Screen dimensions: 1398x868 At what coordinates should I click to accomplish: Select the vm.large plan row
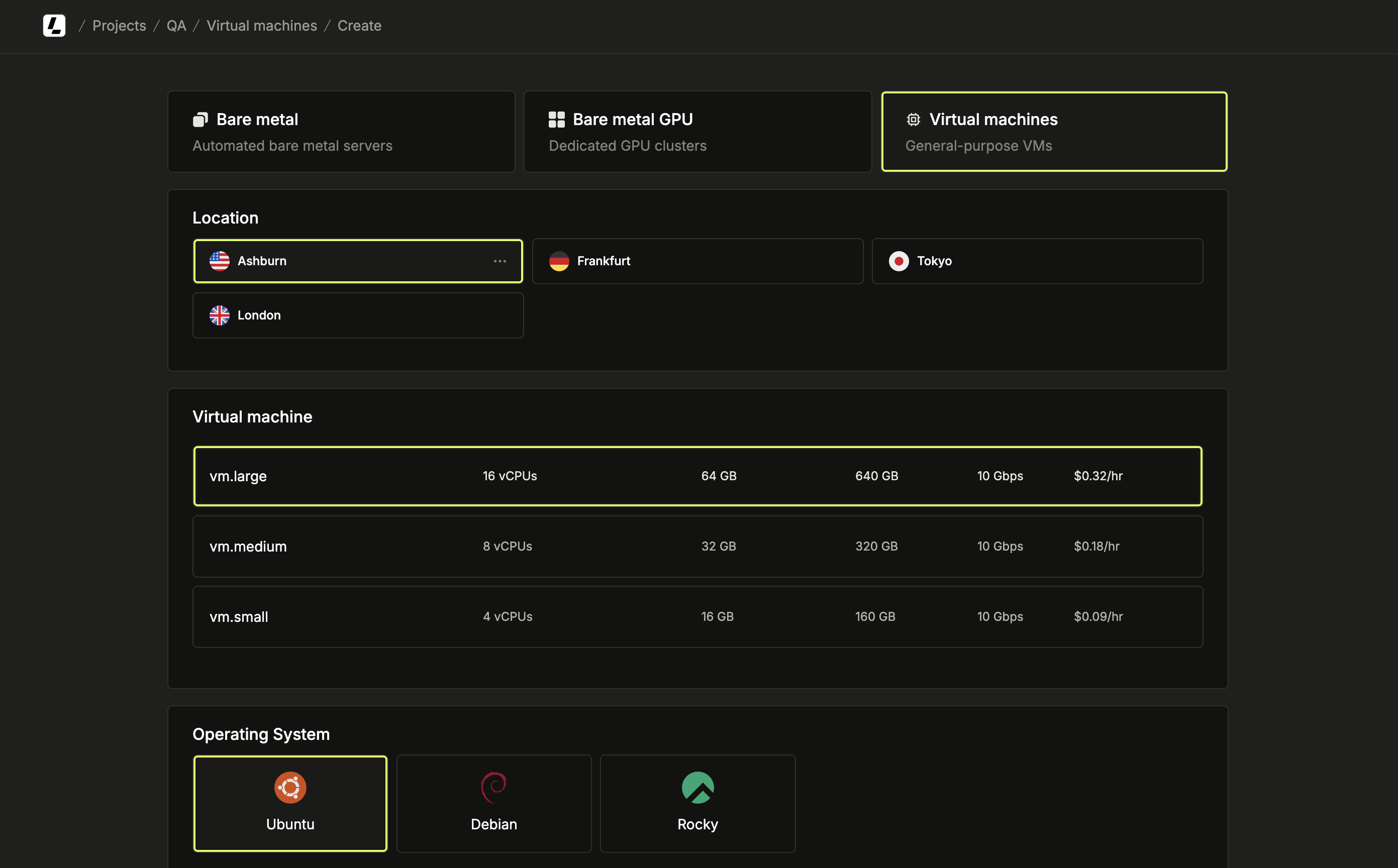(x=697, y=476)
